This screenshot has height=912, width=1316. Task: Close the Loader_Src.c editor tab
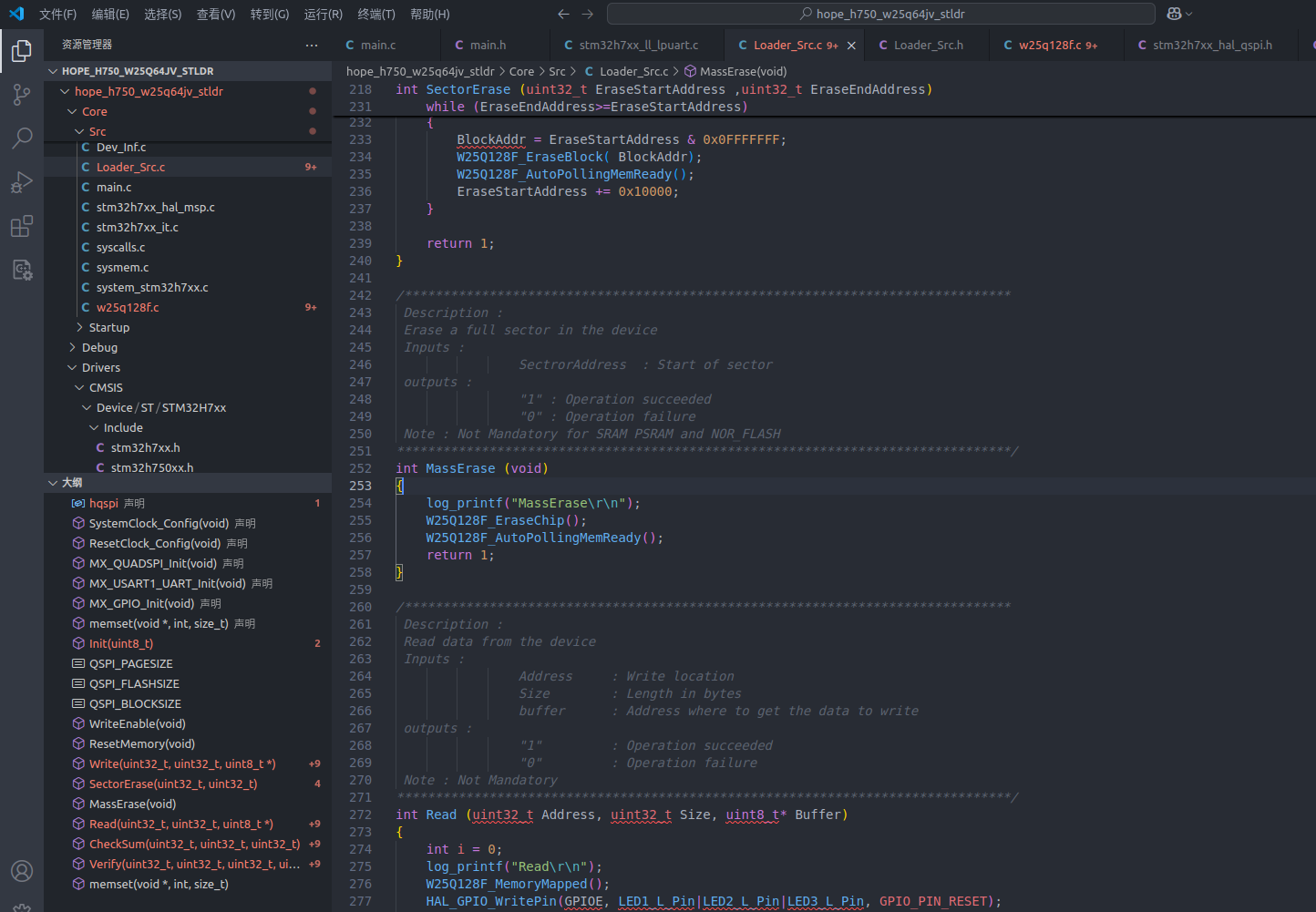[x=851, y=44]
